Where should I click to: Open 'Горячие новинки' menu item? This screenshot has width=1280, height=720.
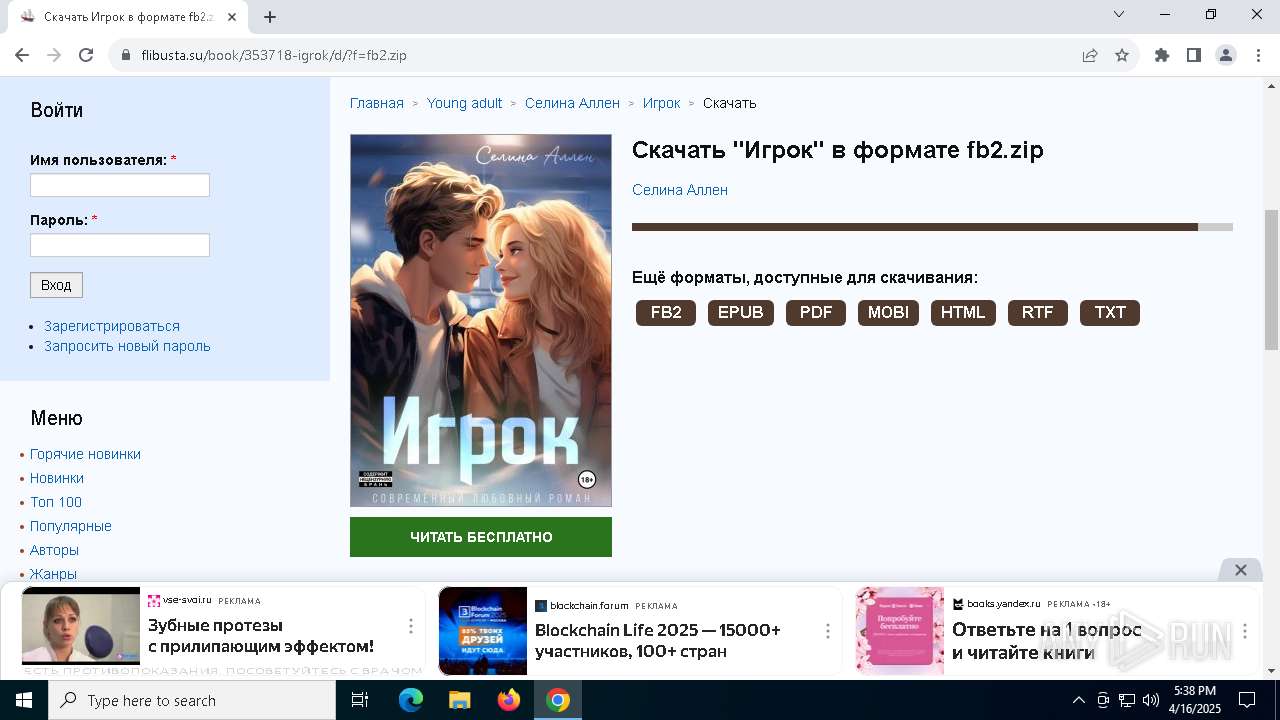coord(85,454)
